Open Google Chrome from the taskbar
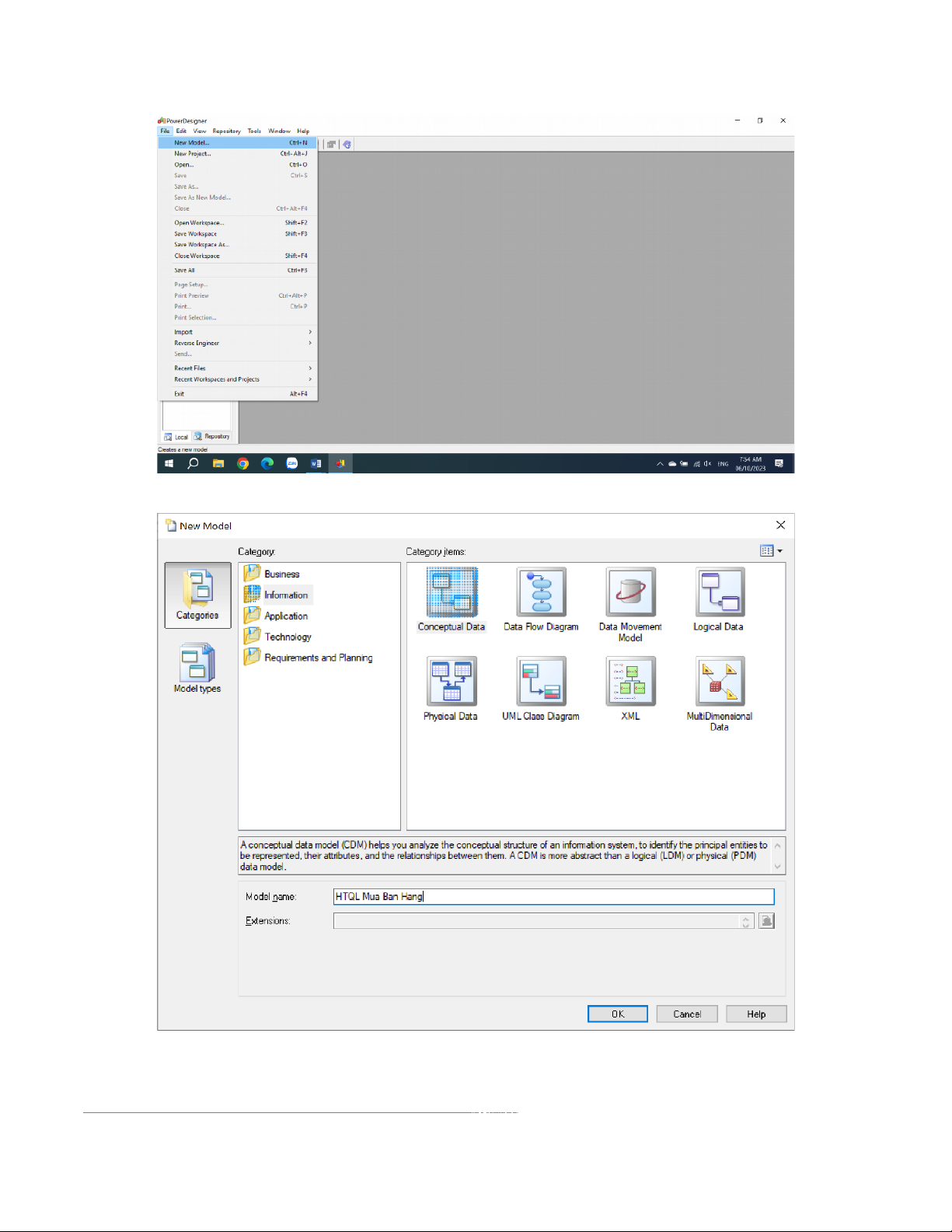 242,464
